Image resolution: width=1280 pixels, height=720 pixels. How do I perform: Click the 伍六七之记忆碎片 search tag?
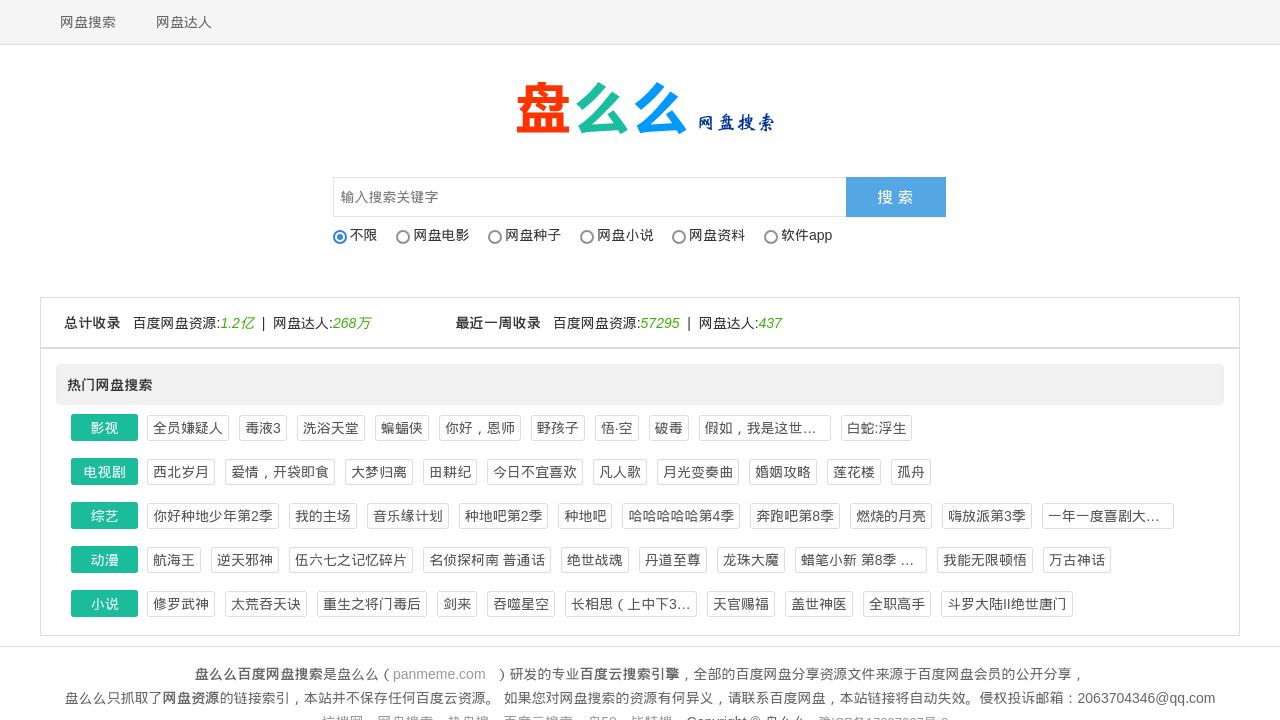[351, 560]
